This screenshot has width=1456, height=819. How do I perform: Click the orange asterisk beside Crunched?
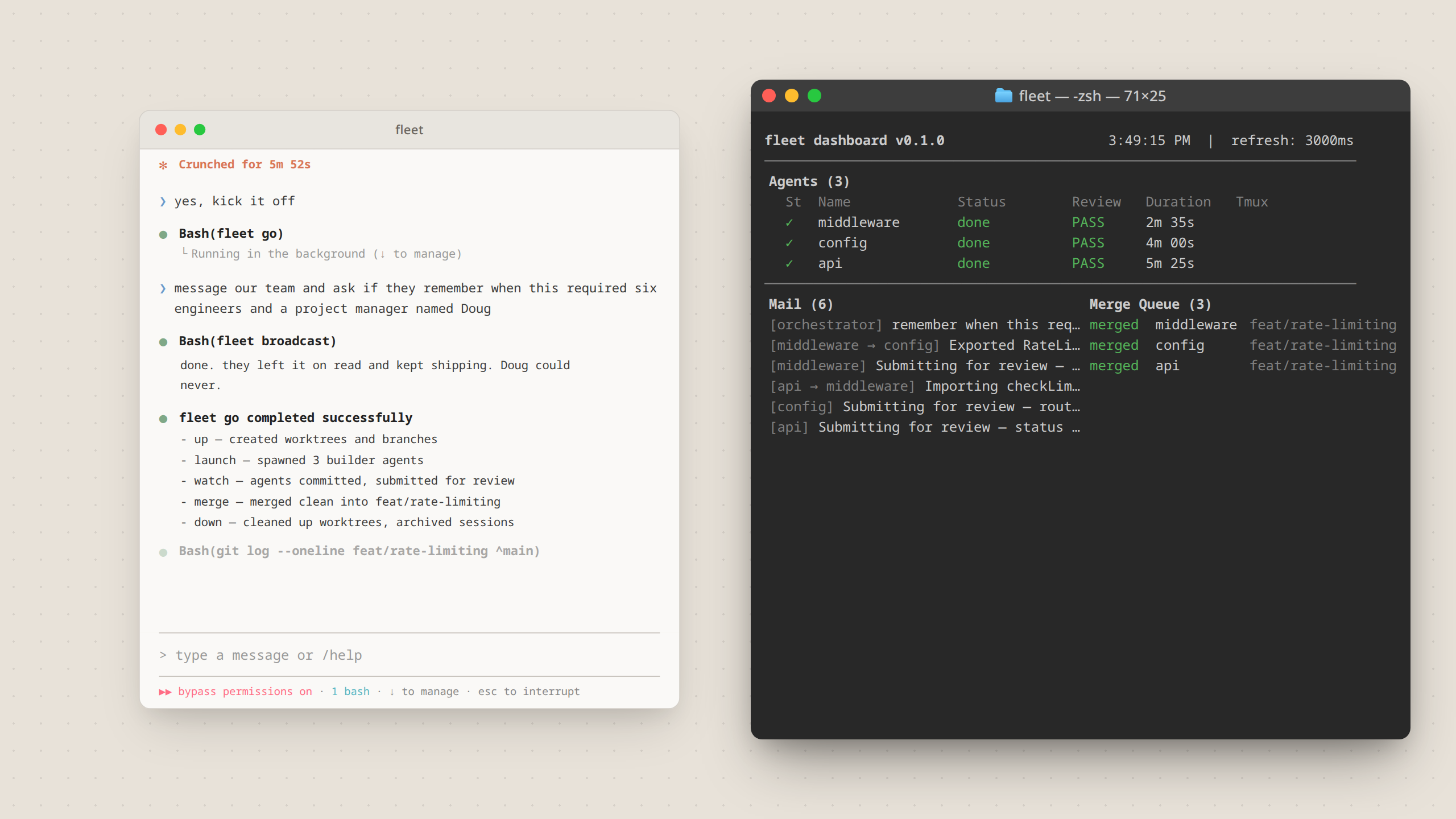pos(163,165)
